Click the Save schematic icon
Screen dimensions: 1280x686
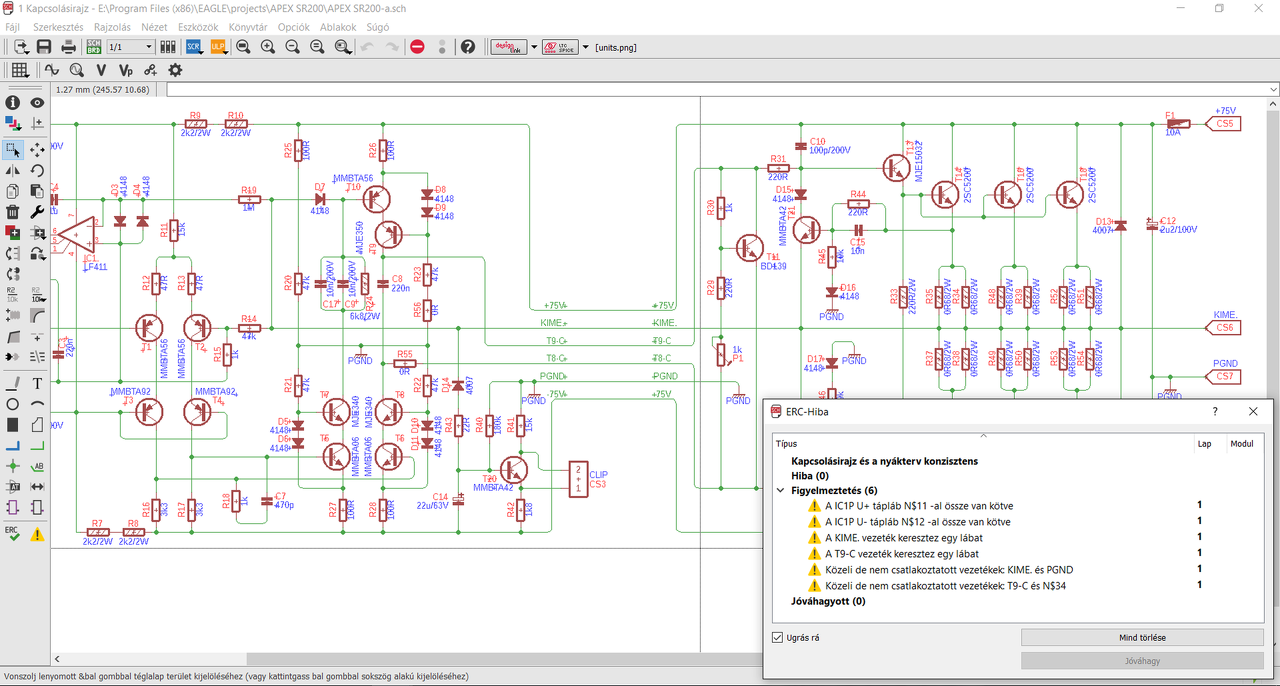click(x=44, y=47)
